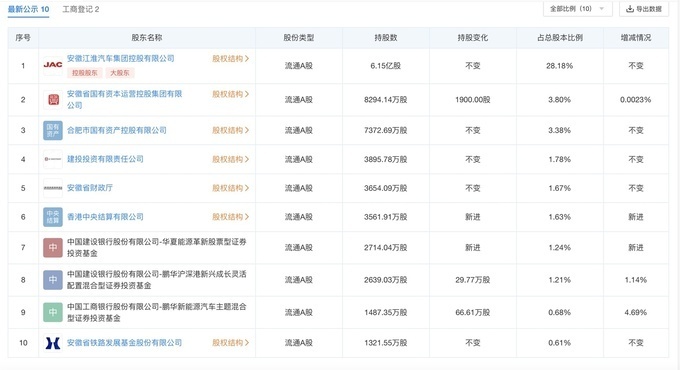680x370 pixels.
Task: Click the red seal logo of 安徽省国有资本运营
Action: (53, 100)
